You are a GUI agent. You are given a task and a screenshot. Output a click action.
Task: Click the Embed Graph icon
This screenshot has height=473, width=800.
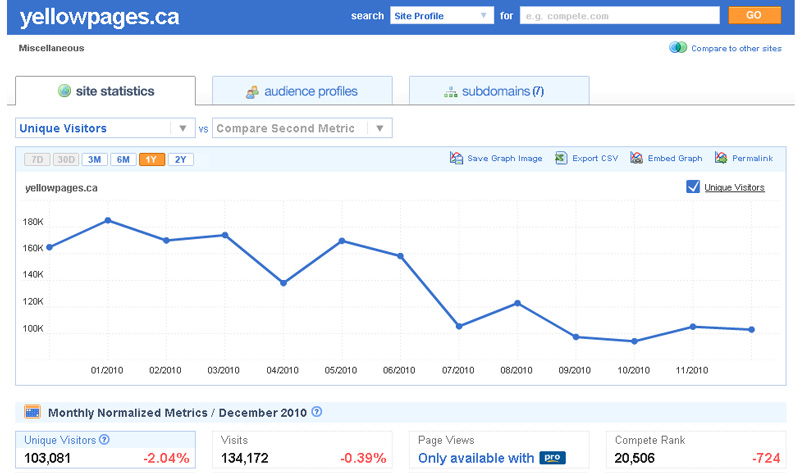point(636,158)
